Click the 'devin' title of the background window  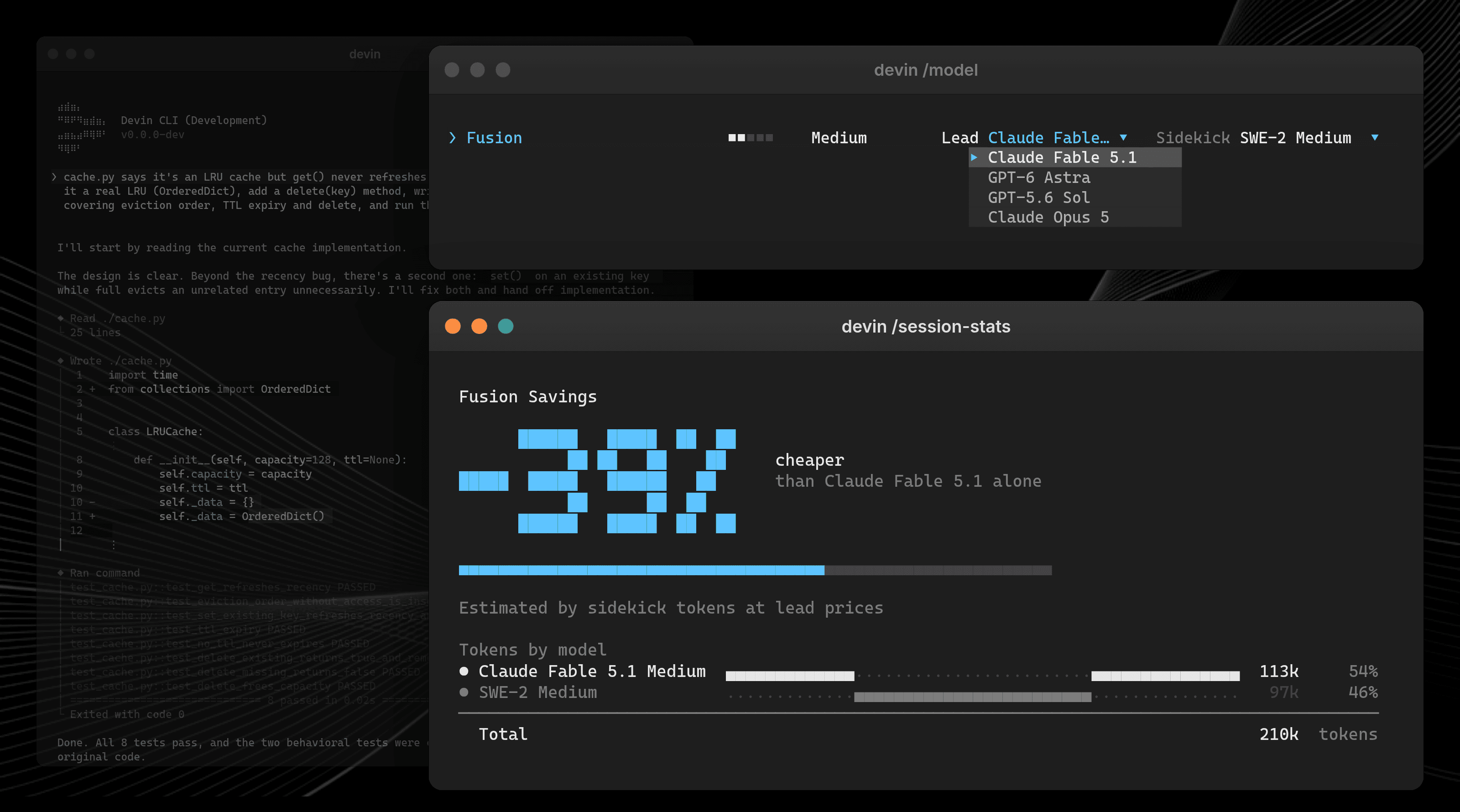click(x=365, y=54)
